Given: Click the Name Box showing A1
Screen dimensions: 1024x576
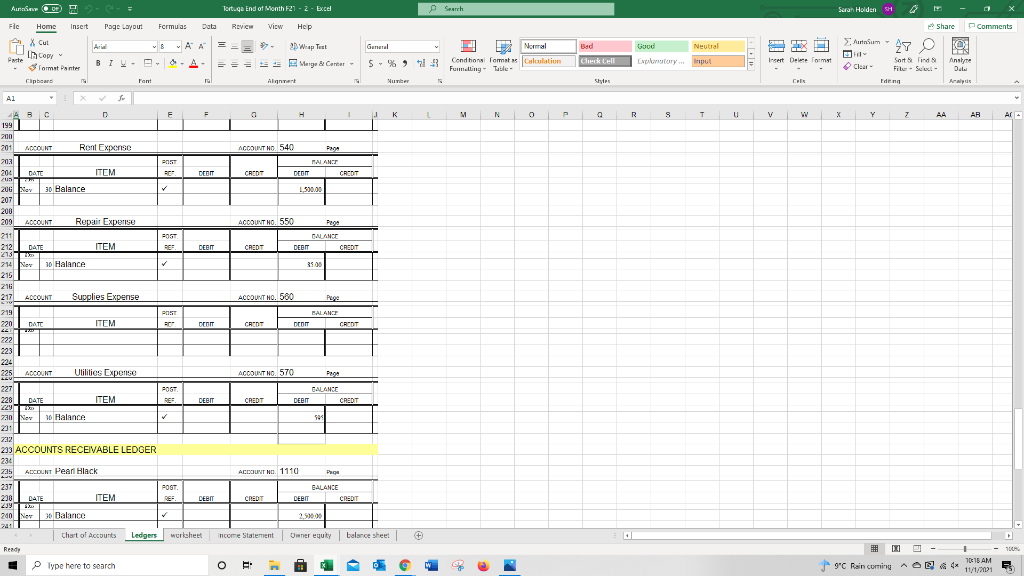Looking at the screenshot, I should 29,98.
